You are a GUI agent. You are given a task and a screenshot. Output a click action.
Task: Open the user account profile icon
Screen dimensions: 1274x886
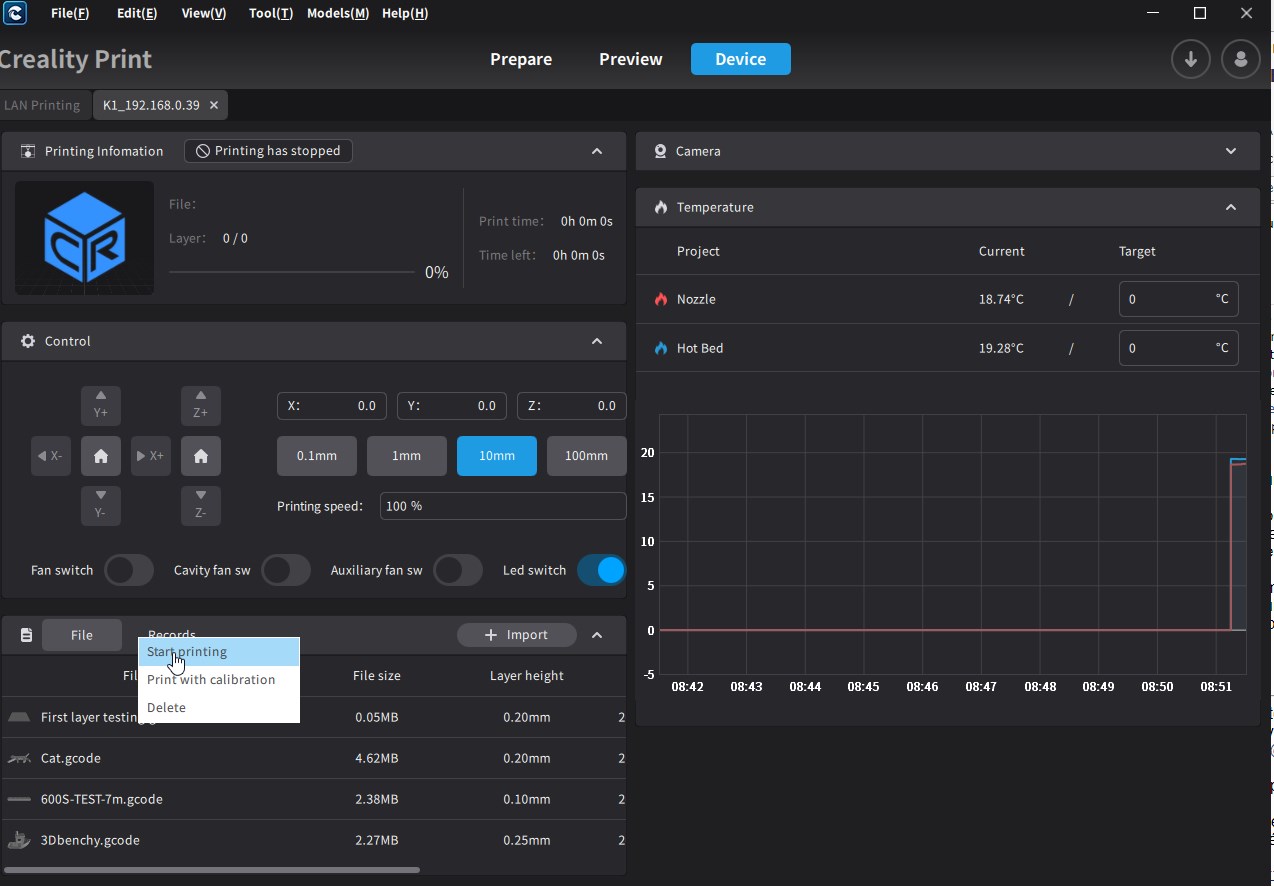point(1241,59)
